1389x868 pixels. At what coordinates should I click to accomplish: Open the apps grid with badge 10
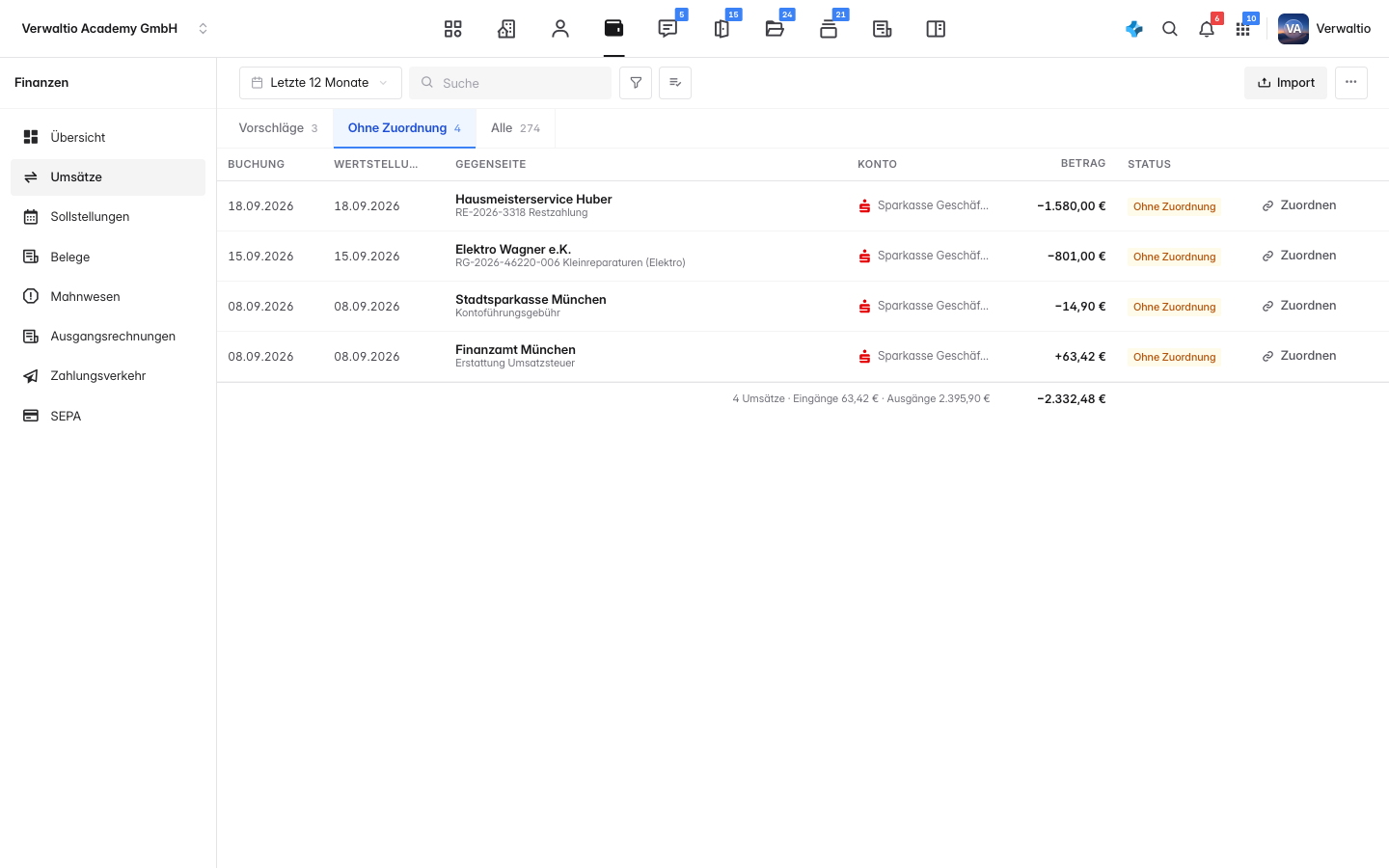tap(1243, 29)
